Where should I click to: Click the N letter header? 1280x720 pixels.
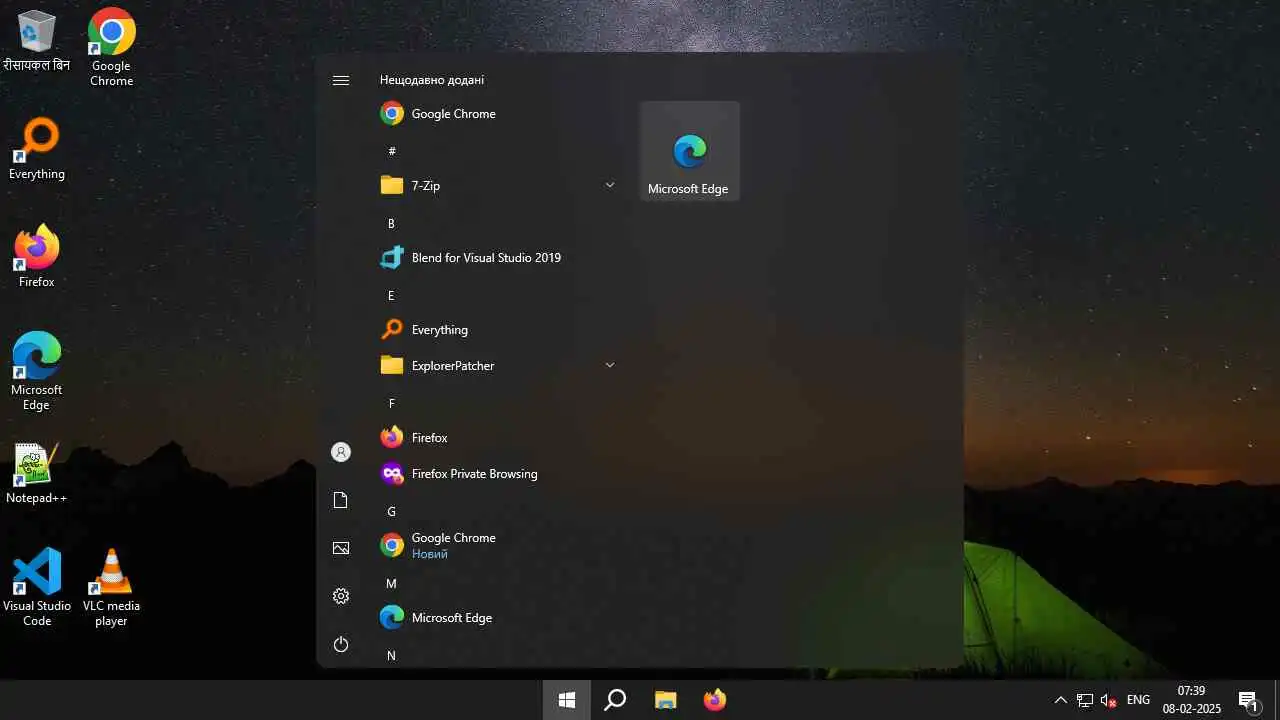(x=391, y=655)
